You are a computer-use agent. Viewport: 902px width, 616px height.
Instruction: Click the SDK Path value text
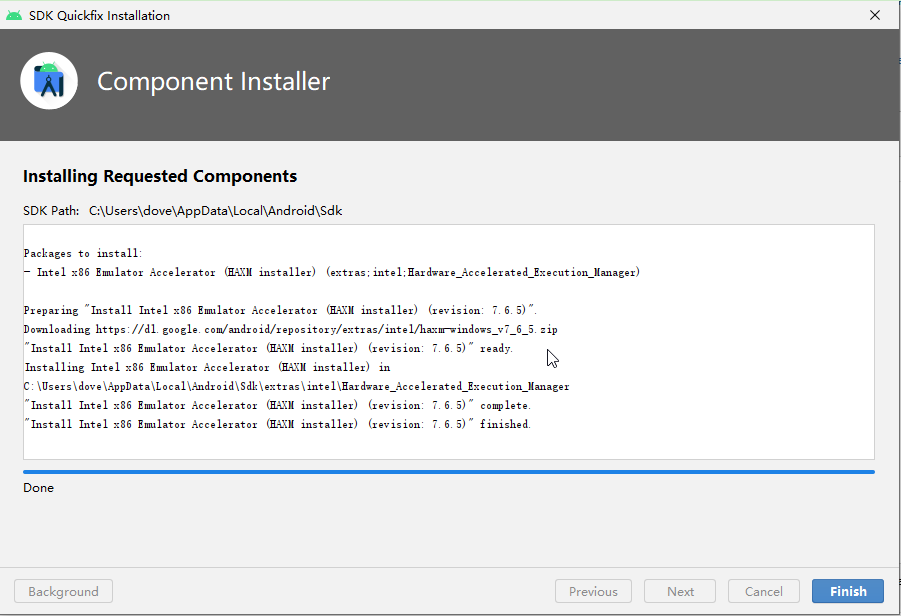216,211
